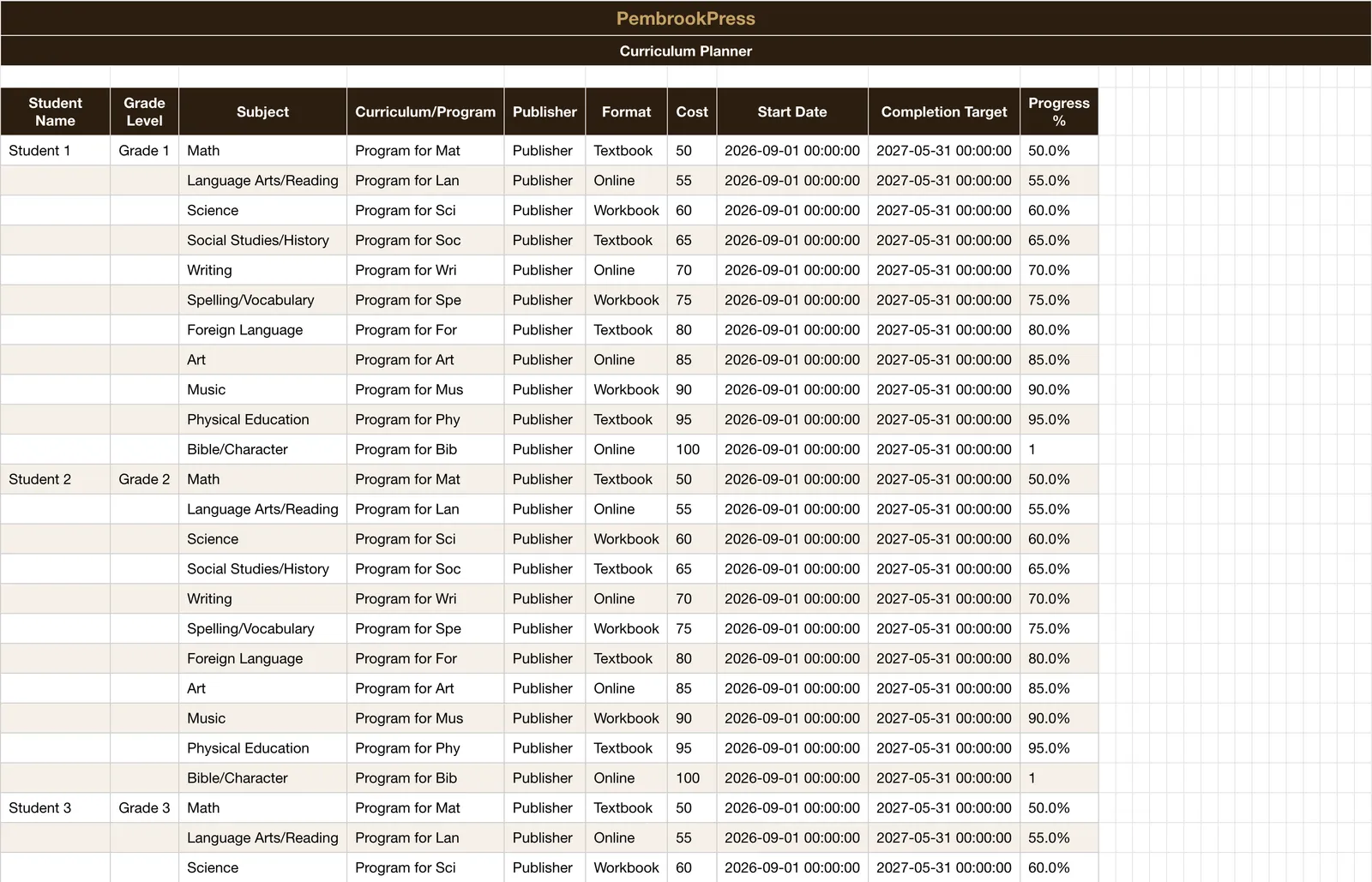Select Student 1's Spelling/Vocabulary cell
Image resolution: width=1372 pixels, height=882 pixels.
pos(262,300)
